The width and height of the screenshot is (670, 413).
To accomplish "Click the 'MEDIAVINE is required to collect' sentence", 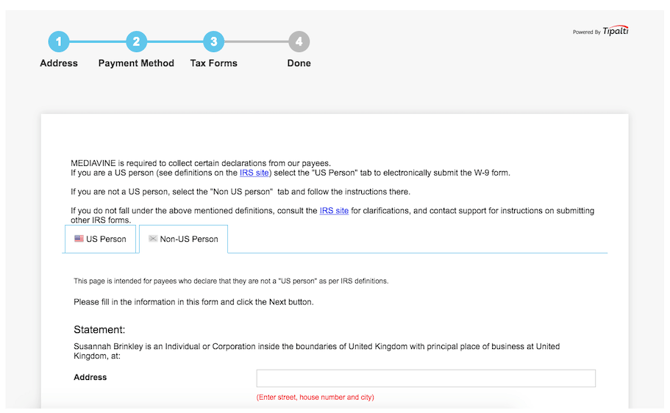I will tap(201, 163).
